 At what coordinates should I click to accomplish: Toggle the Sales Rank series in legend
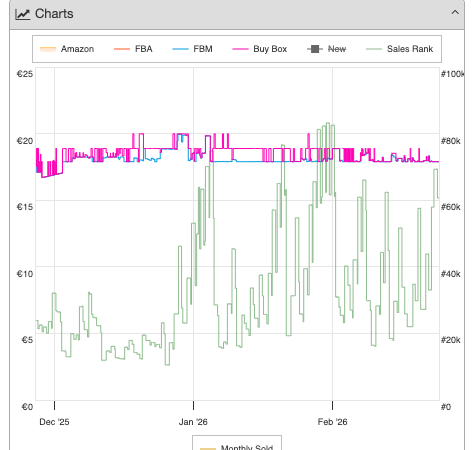[399, 49]
